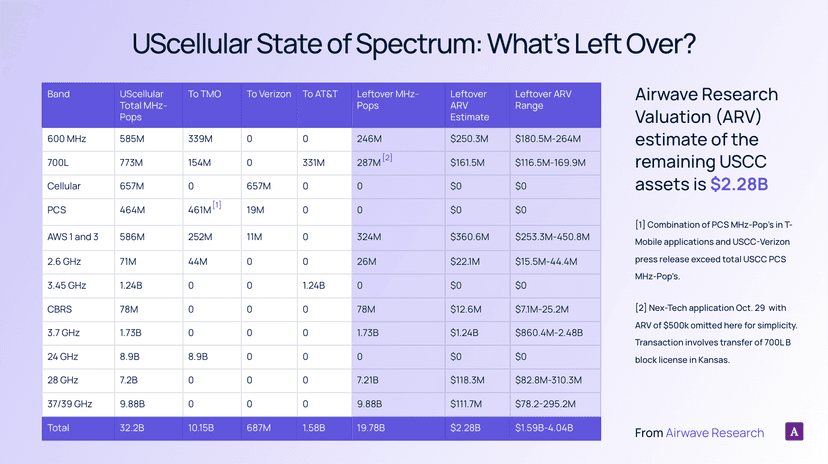Select the 'Band' column header
The width and height of the screenshot is (828, 464).
(x=59, y=94)
